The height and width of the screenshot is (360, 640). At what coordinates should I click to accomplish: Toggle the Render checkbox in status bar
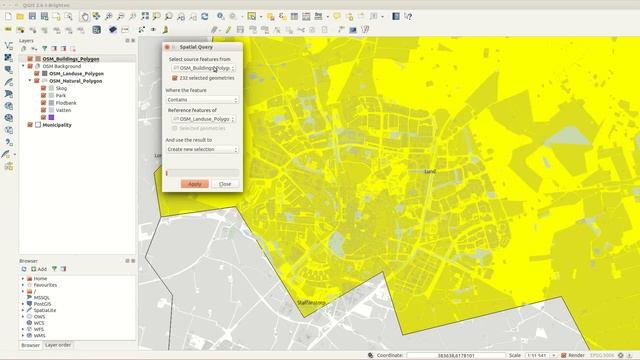click(564, 356)
